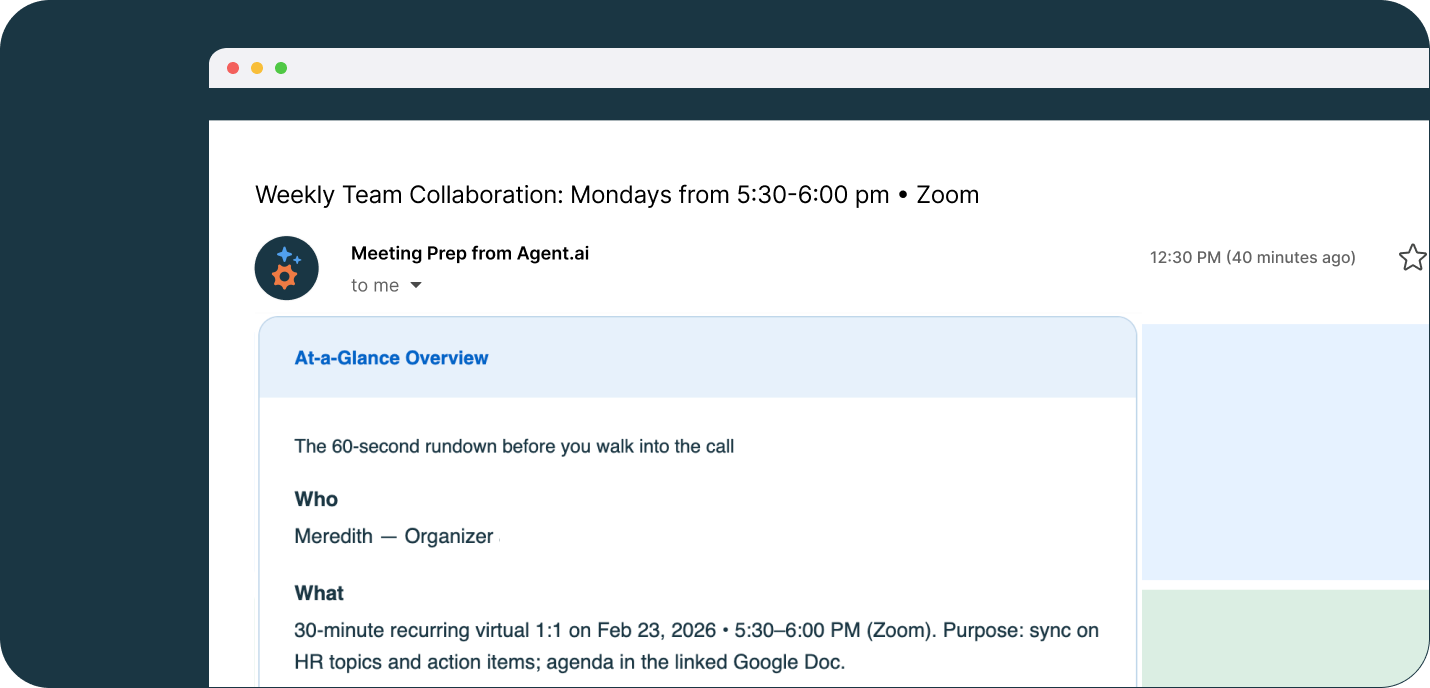Select the Weekly Team Collaboration subject line

(616, 194)
